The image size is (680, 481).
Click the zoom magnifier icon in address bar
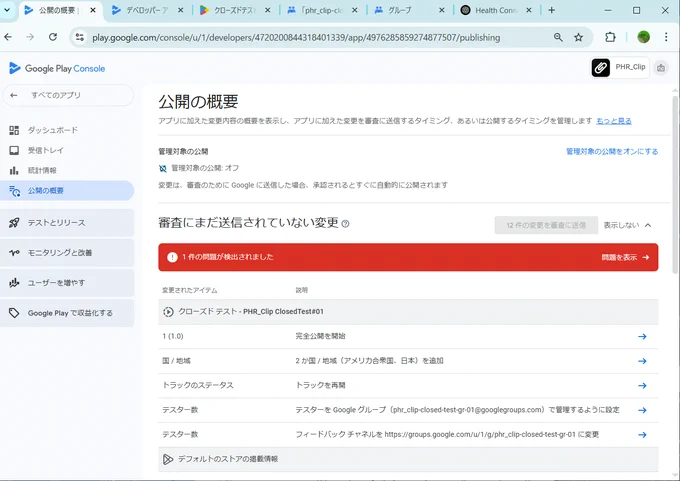(x=558, y=38)
